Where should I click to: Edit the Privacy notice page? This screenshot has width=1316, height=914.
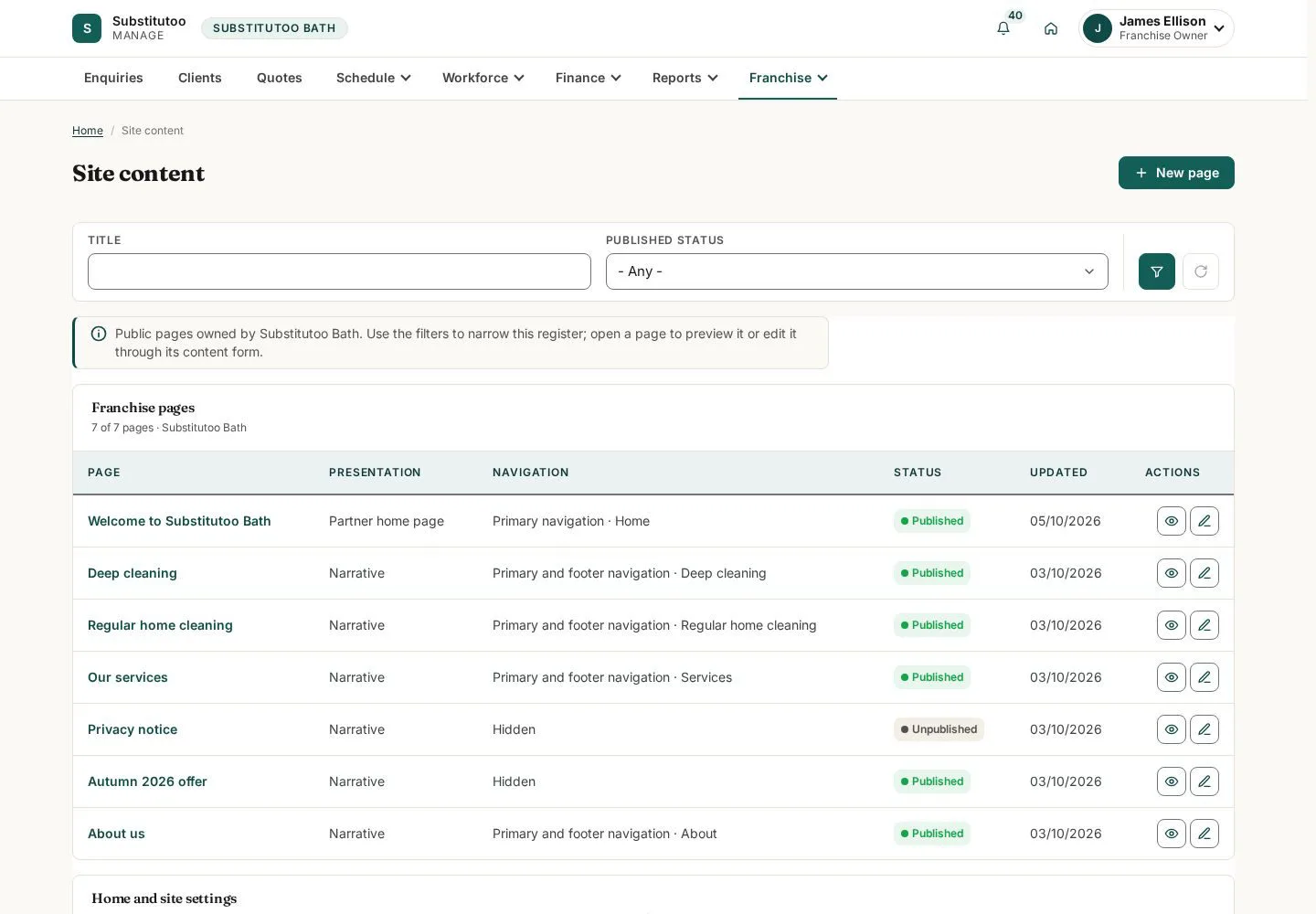[x=1205, y=729]
